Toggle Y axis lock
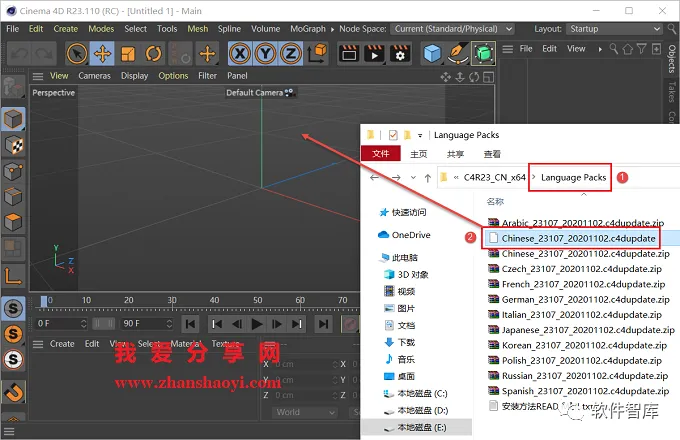Screen dimensions: 680x440 pyautogui.click(x=265, y=54)
